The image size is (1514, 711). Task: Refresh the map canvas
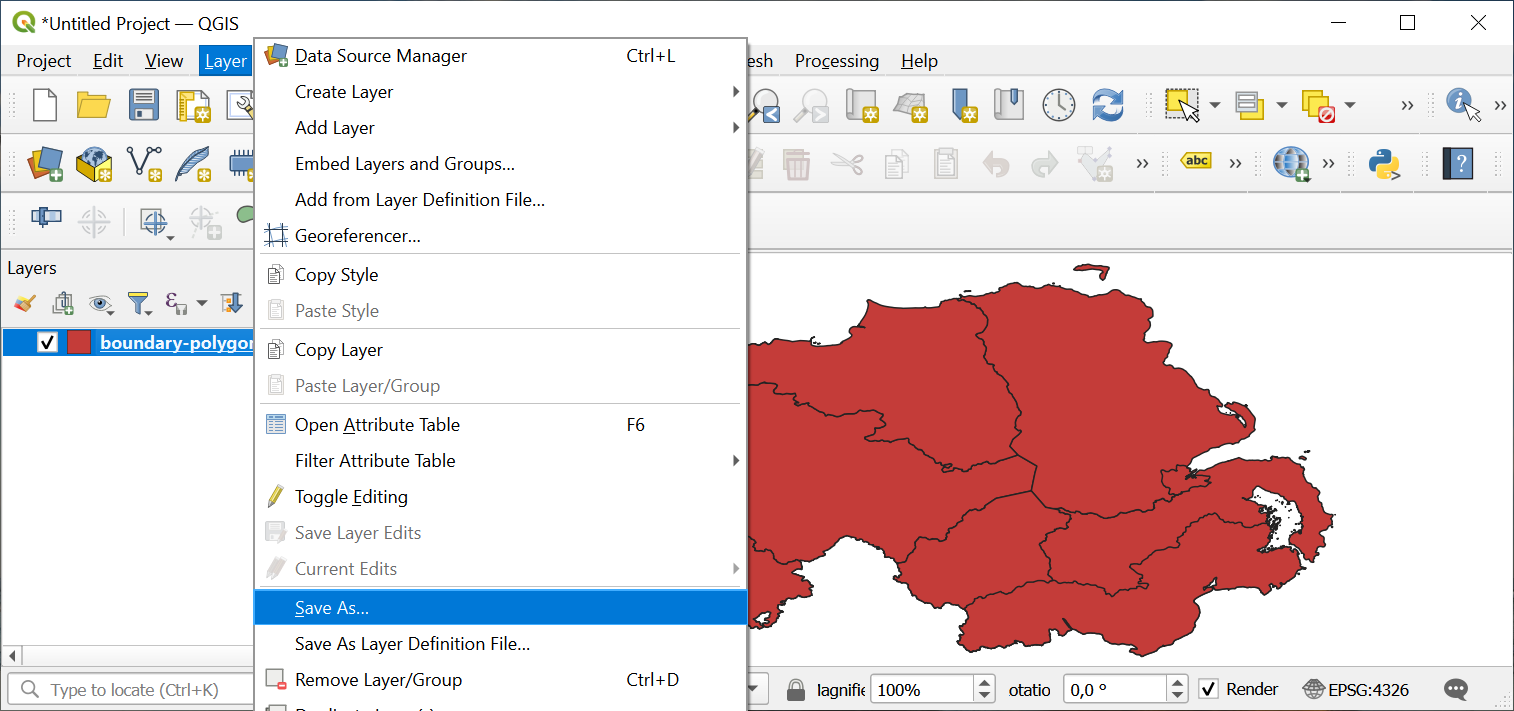(x=1108, y=104)
